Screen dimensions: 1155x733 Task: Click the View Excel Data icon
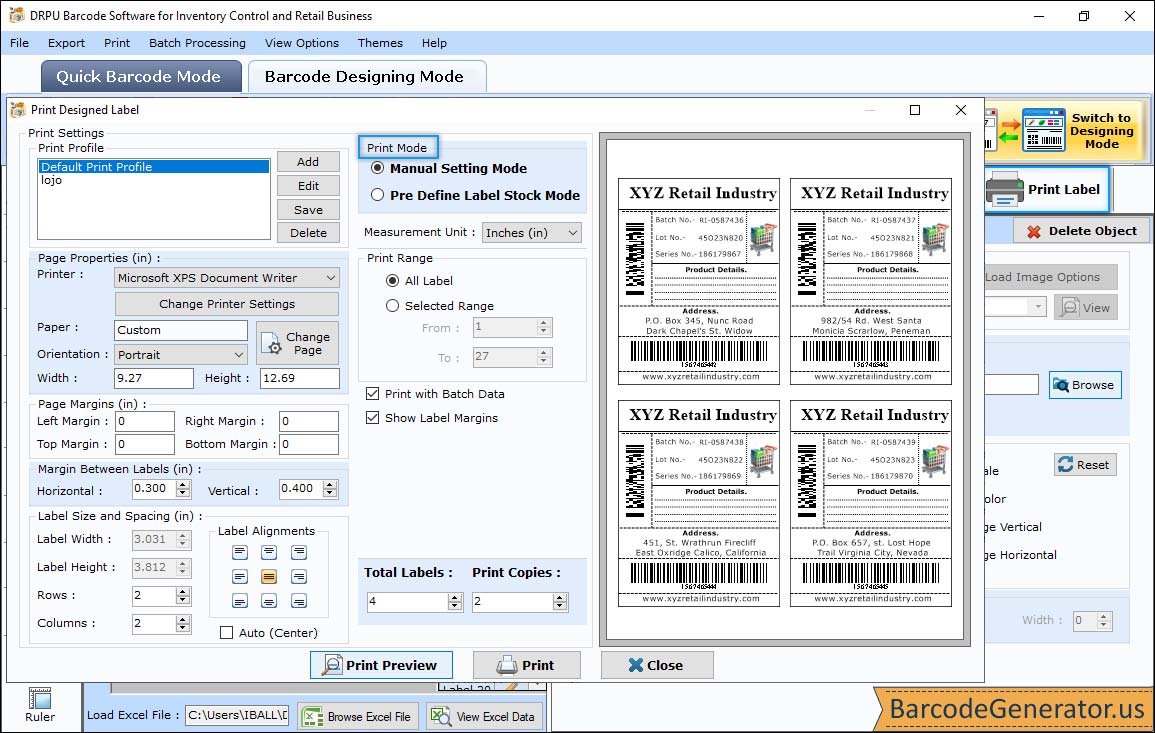click(440, 716)
